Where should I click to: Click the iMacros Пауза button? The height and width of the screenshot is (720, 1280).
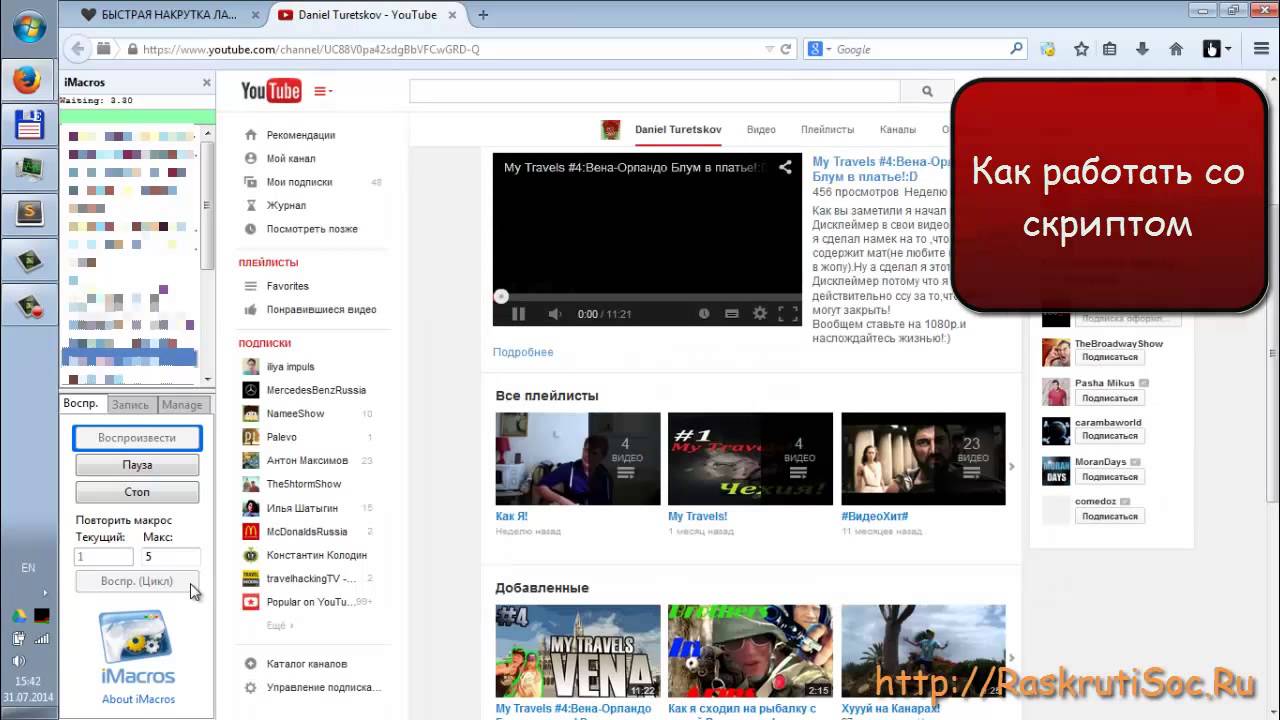point(137,465)
